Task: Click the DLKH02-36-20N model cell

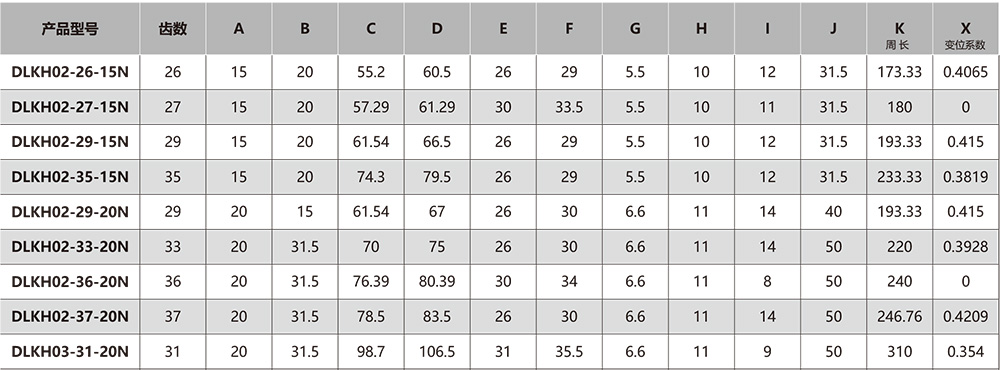Action: click(x=70, y=281)
